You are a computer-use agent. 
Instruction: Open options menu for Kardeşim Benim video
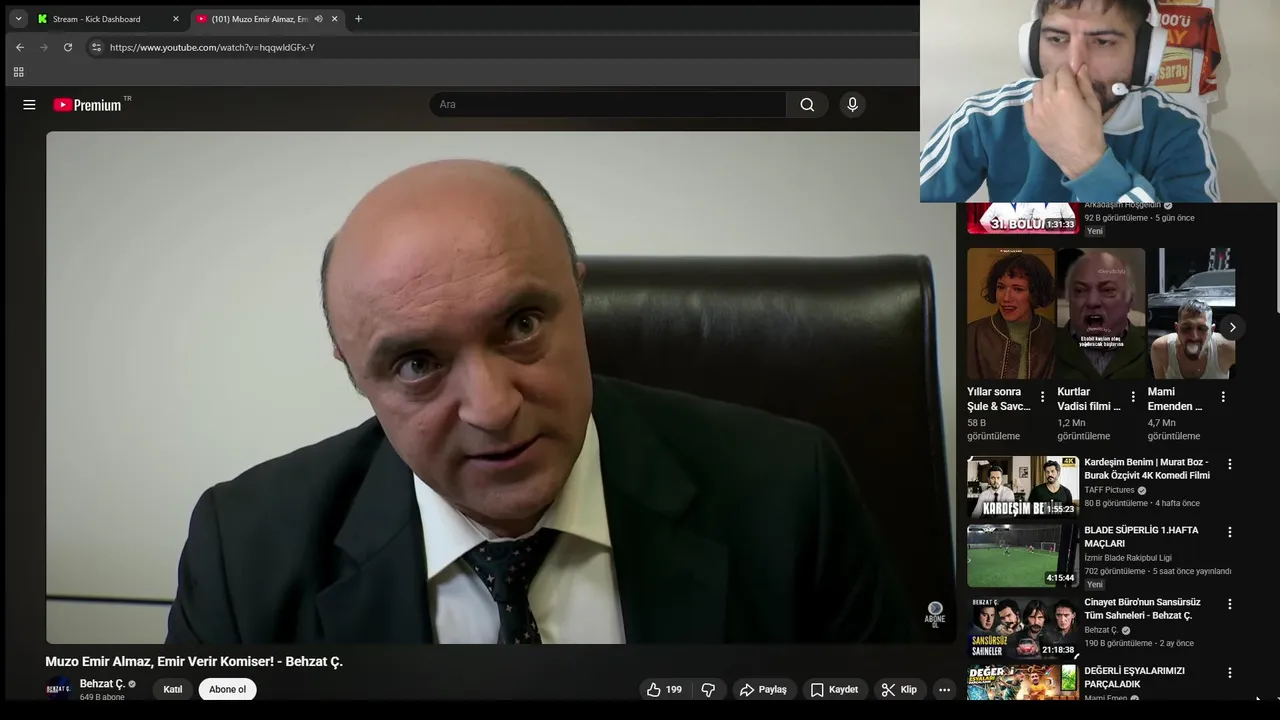click(x=1230, y=464)
